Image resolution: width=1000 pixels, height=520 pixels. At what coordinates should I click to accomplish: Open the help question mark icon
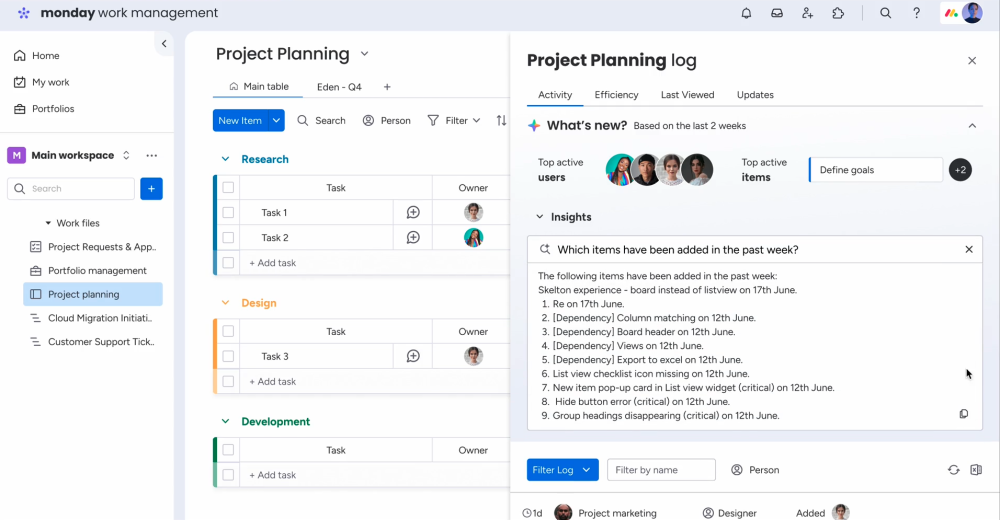pyautogui.click(x=916, y=13)
